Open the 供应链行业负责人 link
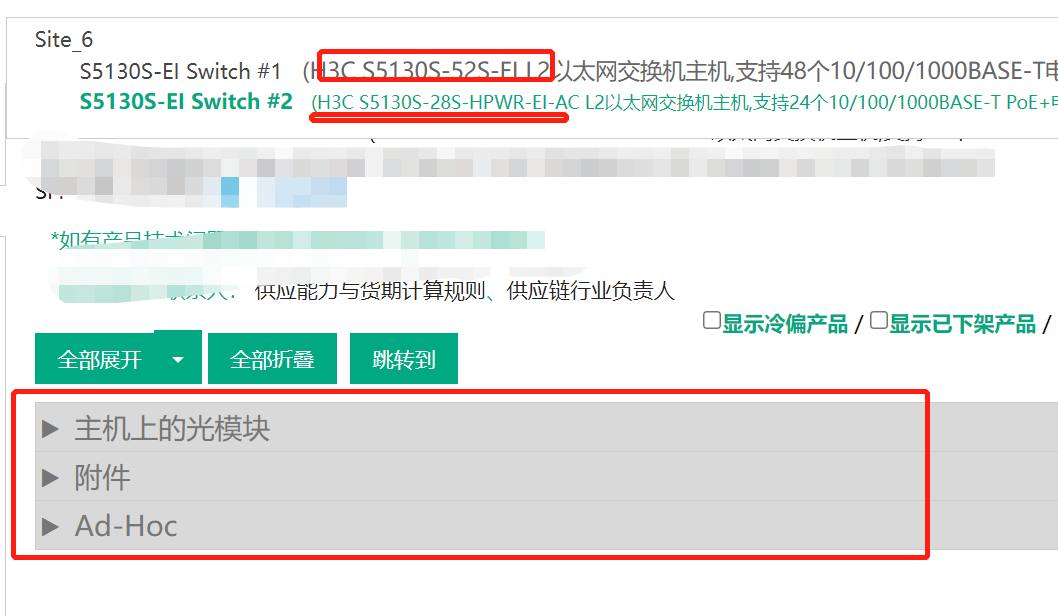The height and width of the screenshot is (616, 1058). tap(590, 291)
